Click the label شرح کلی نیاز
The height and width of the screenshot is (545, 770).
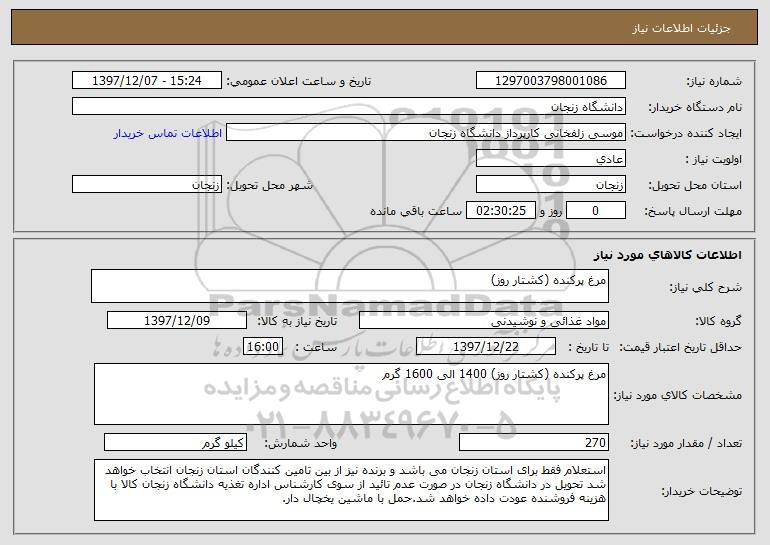(x=706, y=287)
